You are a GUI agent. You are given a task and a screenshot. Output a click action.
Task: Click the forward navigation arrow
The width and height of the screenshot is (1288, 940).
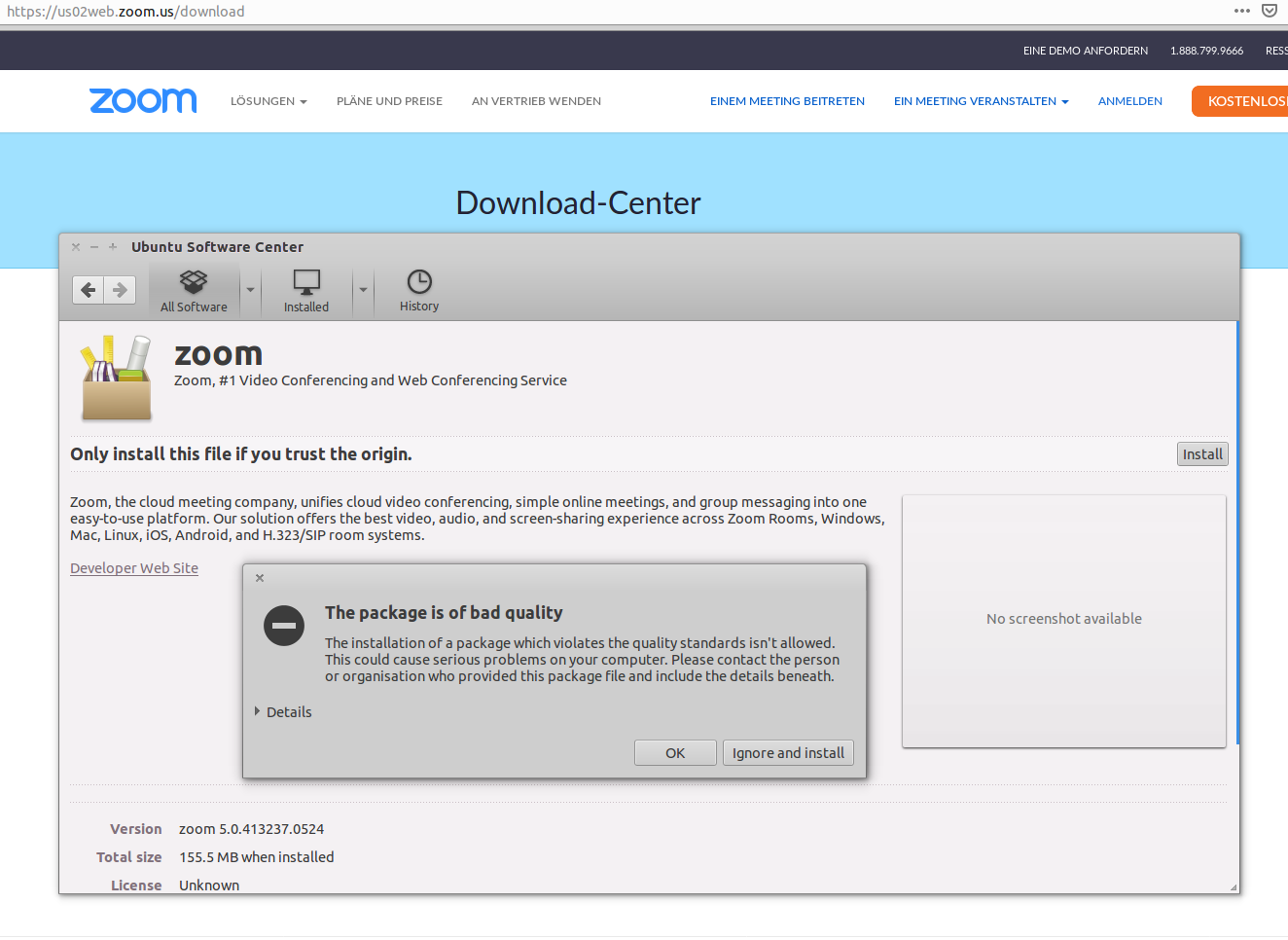coord(119,289)
